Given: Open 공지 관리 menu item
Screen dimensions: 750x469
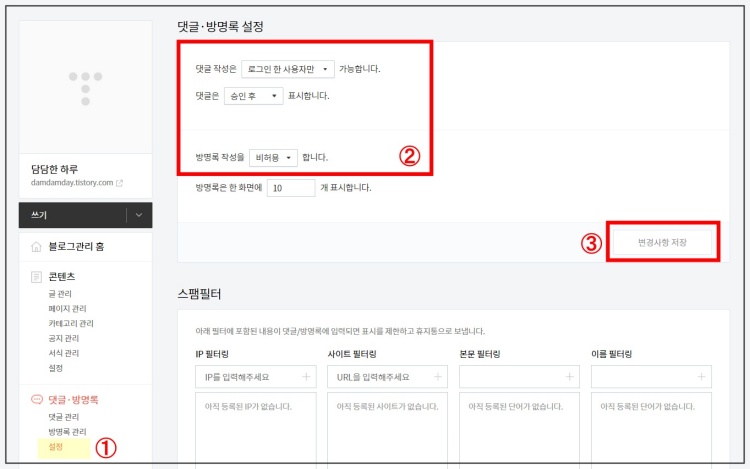Looking at the screenshot, I should point(64,338).
